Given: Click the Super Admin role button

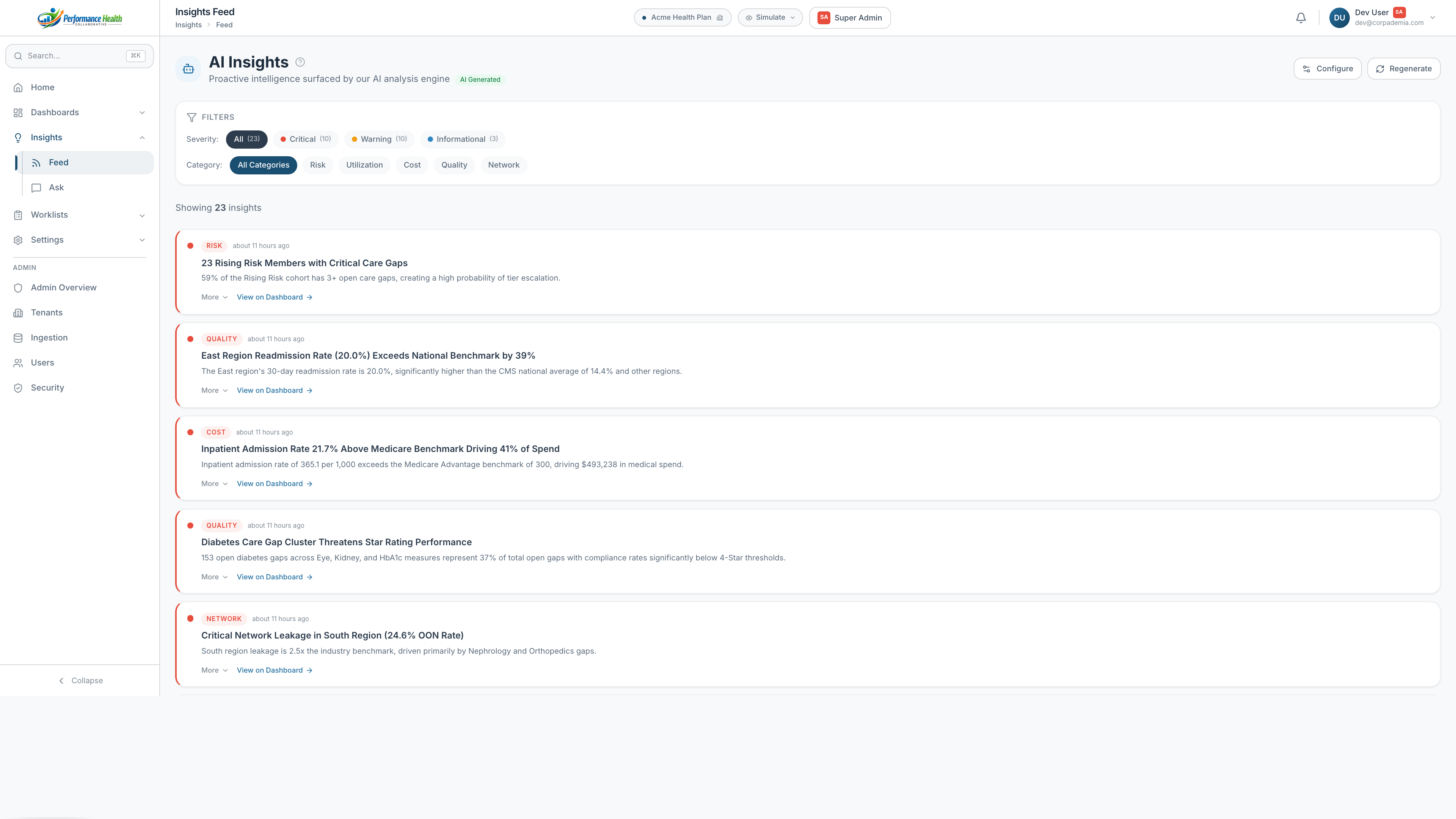Looking at the screenshot, I should click(849, 17).
